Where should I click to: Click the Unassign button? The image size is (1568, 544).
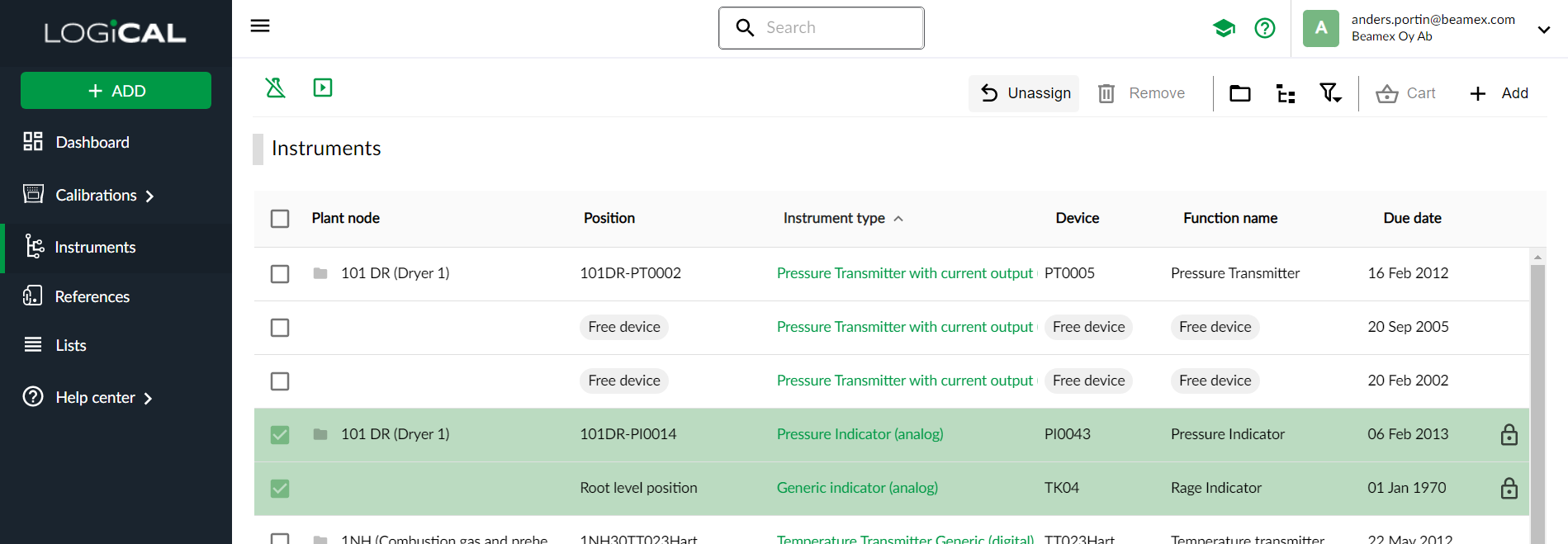(x=1024, y=93)
